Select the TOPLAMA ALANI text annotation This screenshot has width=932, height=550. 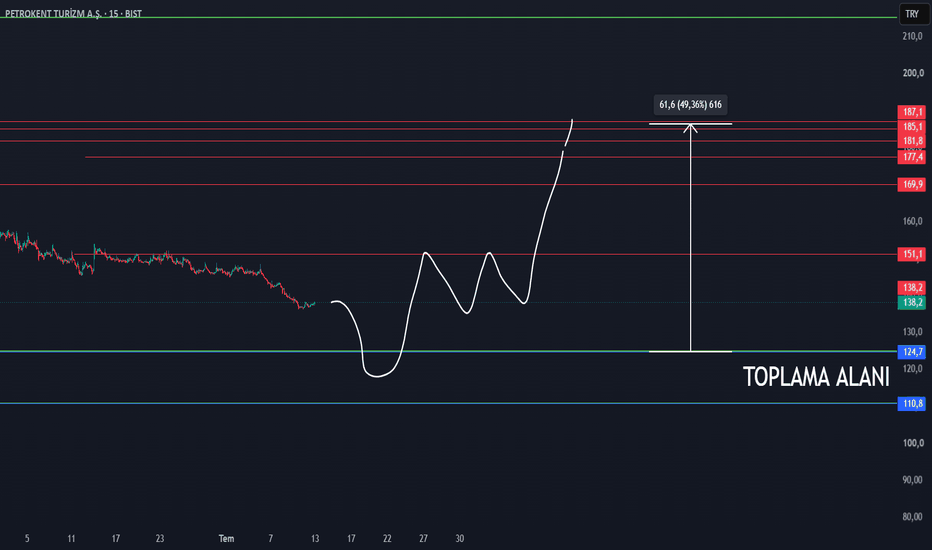816,377
